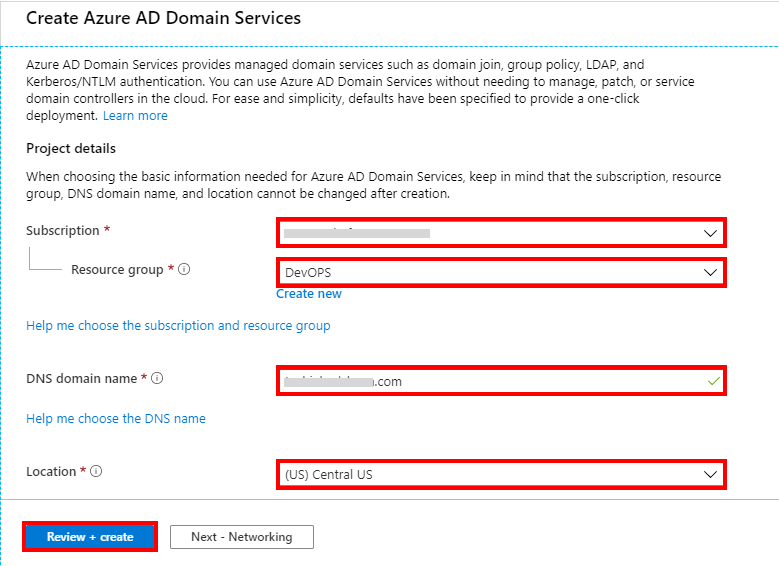Go to Next - Networking step
Image resolution: width=779 pixels, height=566 pixels.
click(x=241, y=537)
